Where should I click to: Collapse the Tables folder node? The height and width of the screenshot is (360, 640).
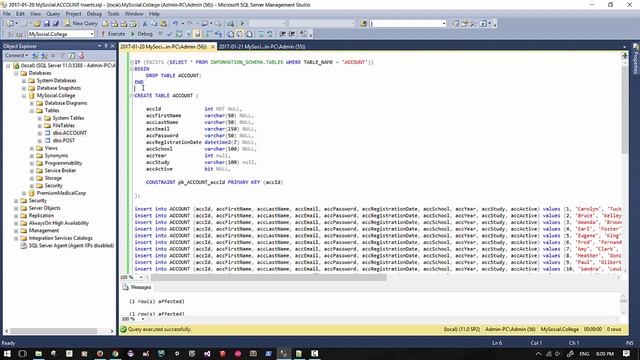coord(32,111)
